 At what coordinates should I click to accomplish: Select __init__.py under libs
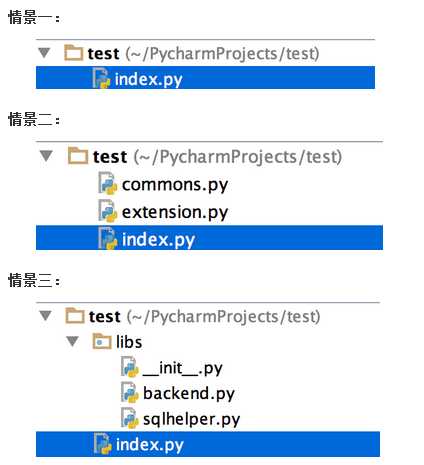183,368
